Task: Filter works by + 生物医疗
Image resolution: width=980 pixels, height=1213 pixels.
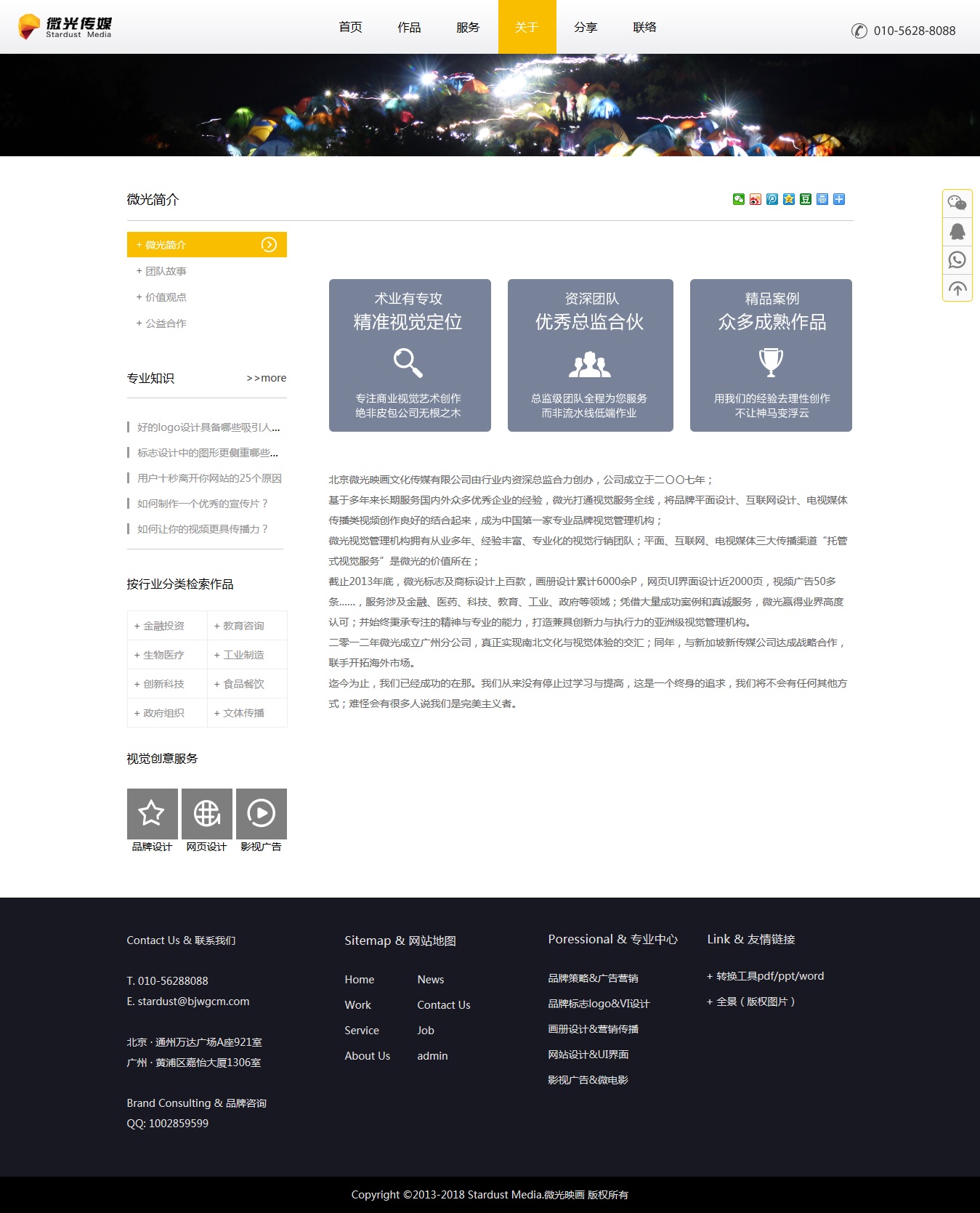Action: 167,655
